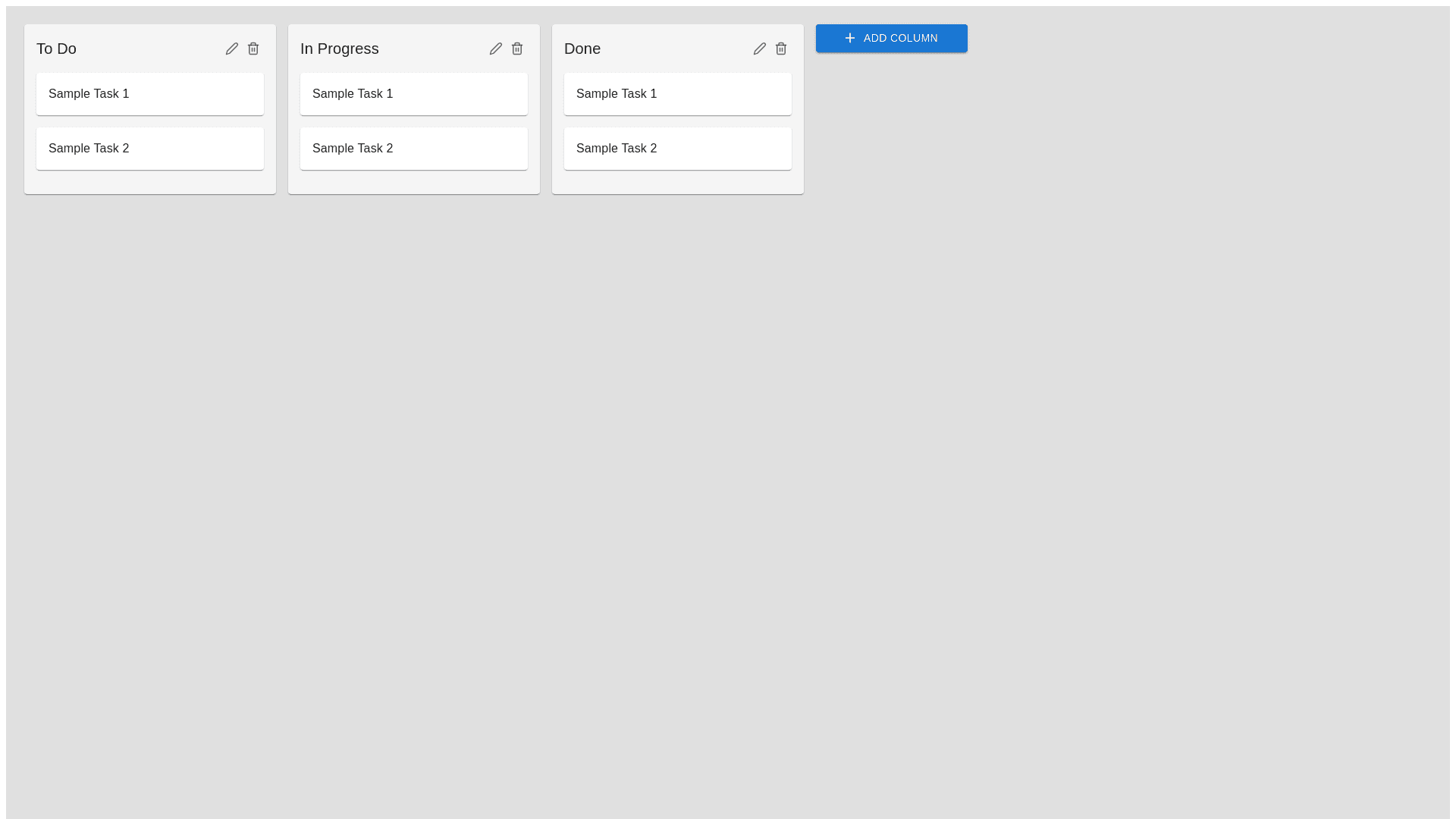
Task: Select Sample Task 2 in To Do
Action: click(x=150, y=149)
